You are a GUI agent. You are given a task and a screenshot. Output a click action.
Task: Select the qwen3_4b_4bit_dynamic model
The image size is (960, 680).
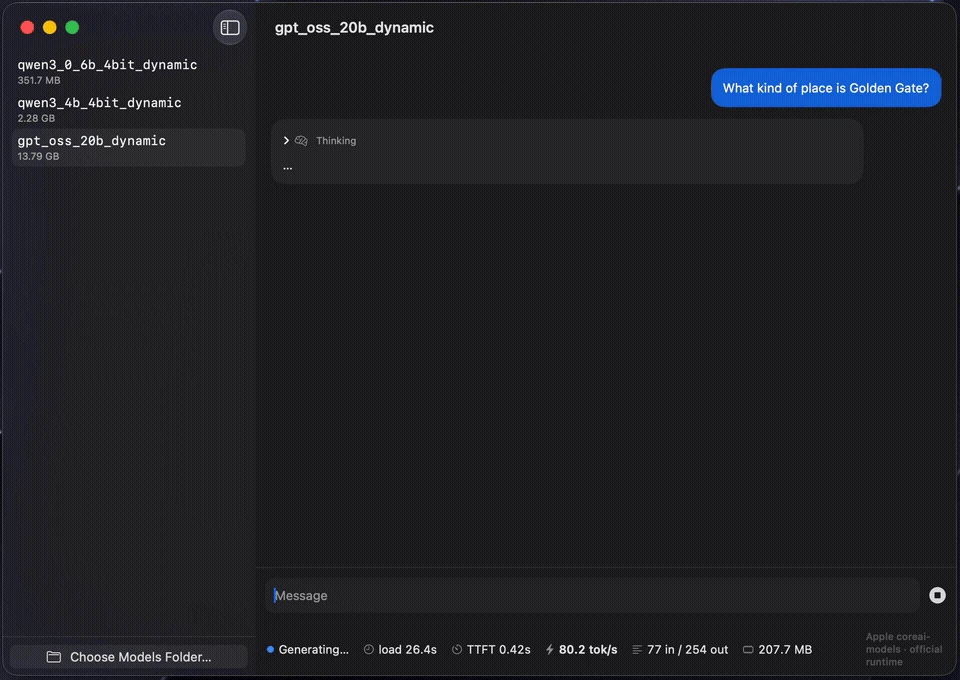[x=129, y=110]
